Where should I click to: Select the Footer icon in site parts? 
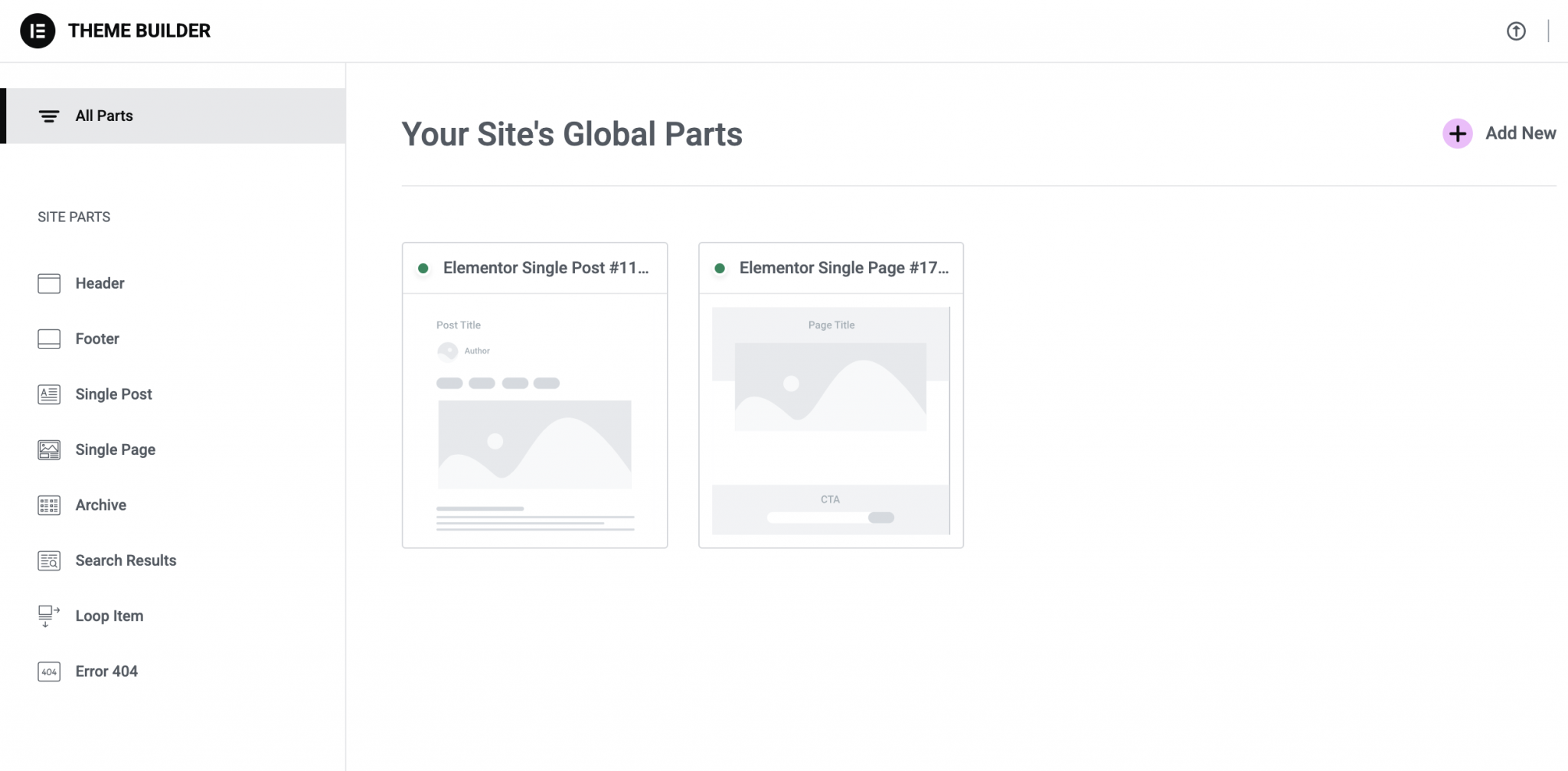(x=48, y=338)
